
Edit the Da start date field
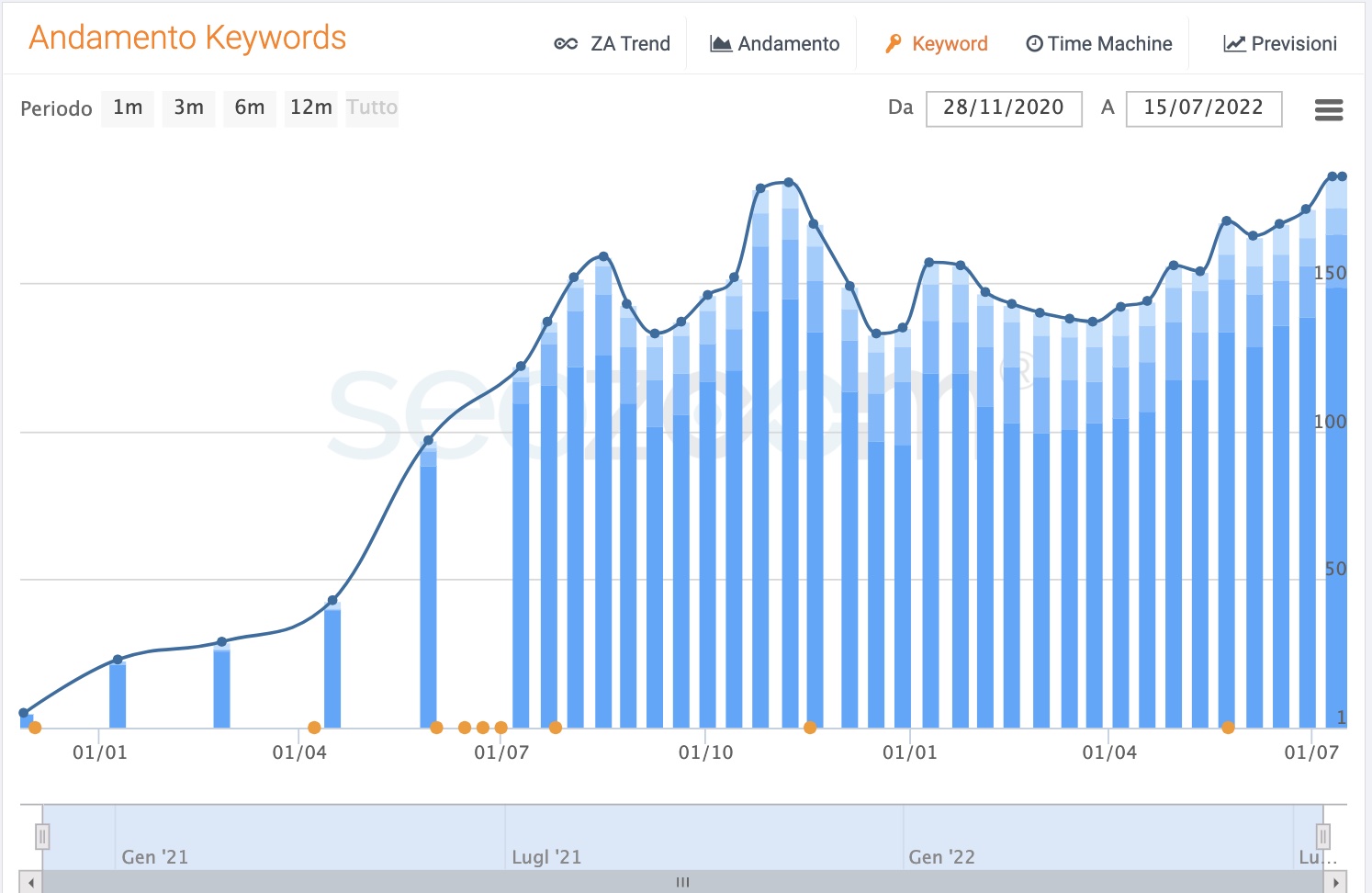point(1004,108)
